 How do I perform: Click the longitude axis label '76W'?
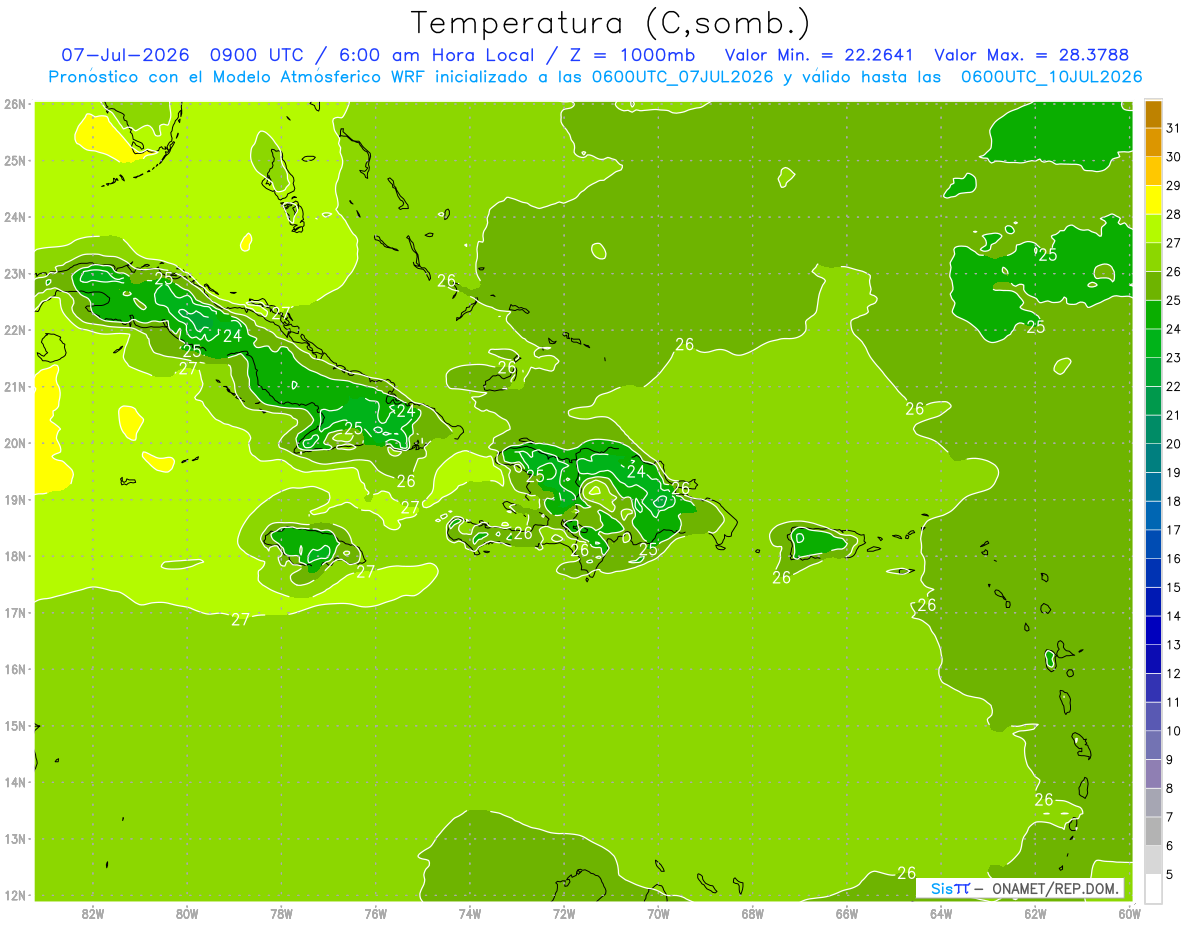click(x=376, y=913)
